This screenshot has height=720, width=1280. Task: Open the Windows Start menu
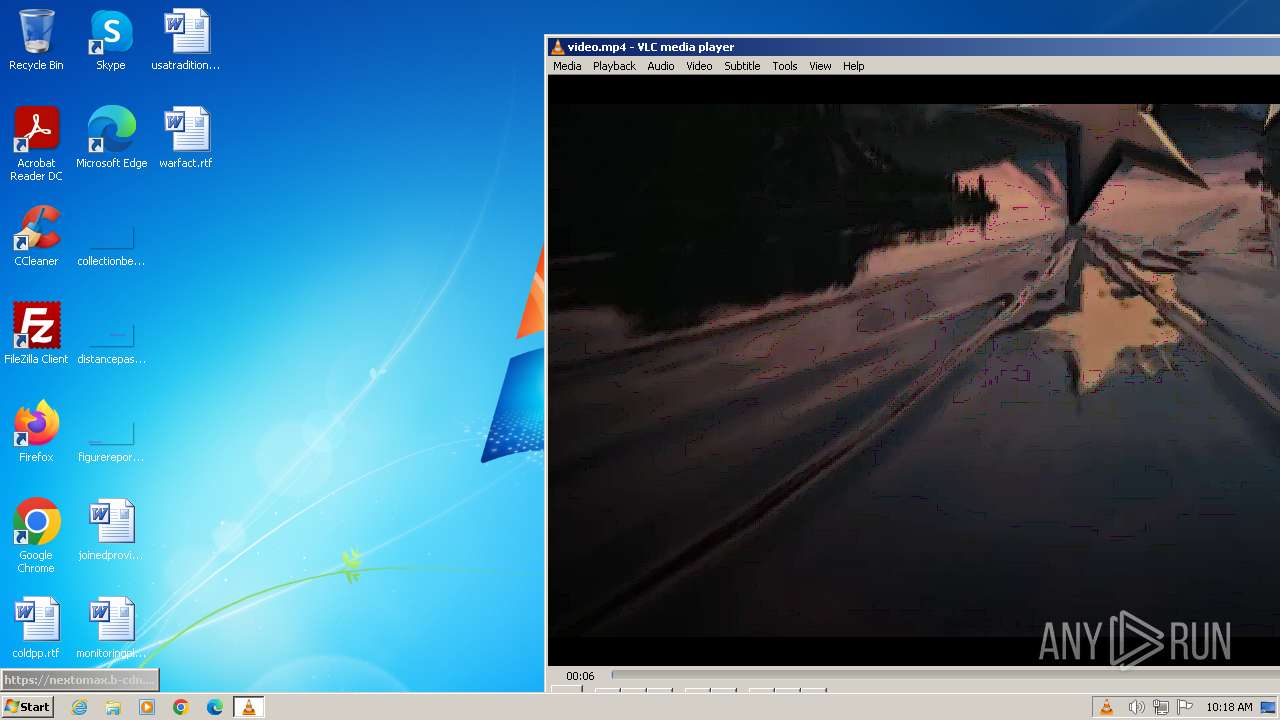[27, 707]
